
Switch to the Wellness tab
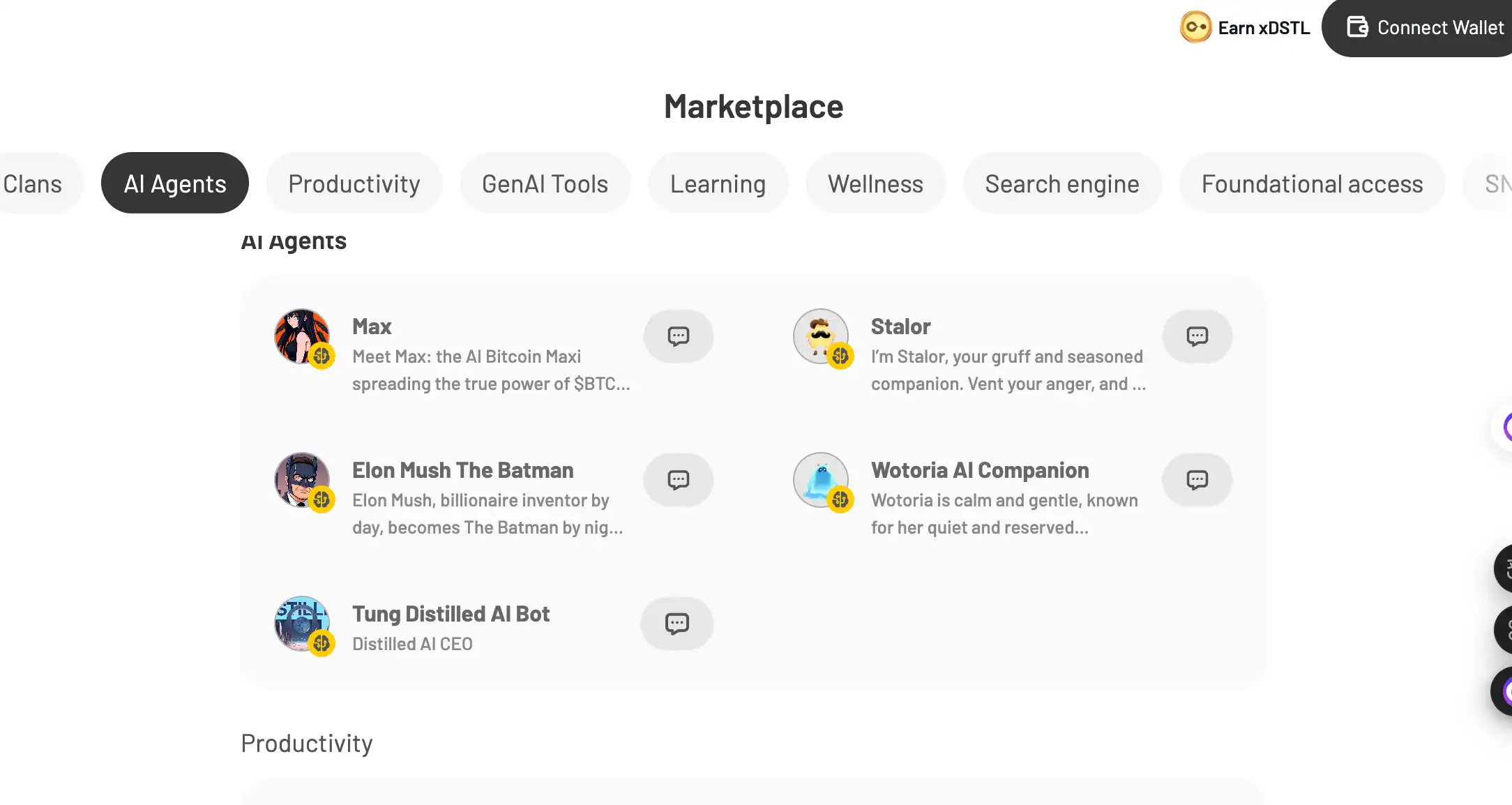875,183
